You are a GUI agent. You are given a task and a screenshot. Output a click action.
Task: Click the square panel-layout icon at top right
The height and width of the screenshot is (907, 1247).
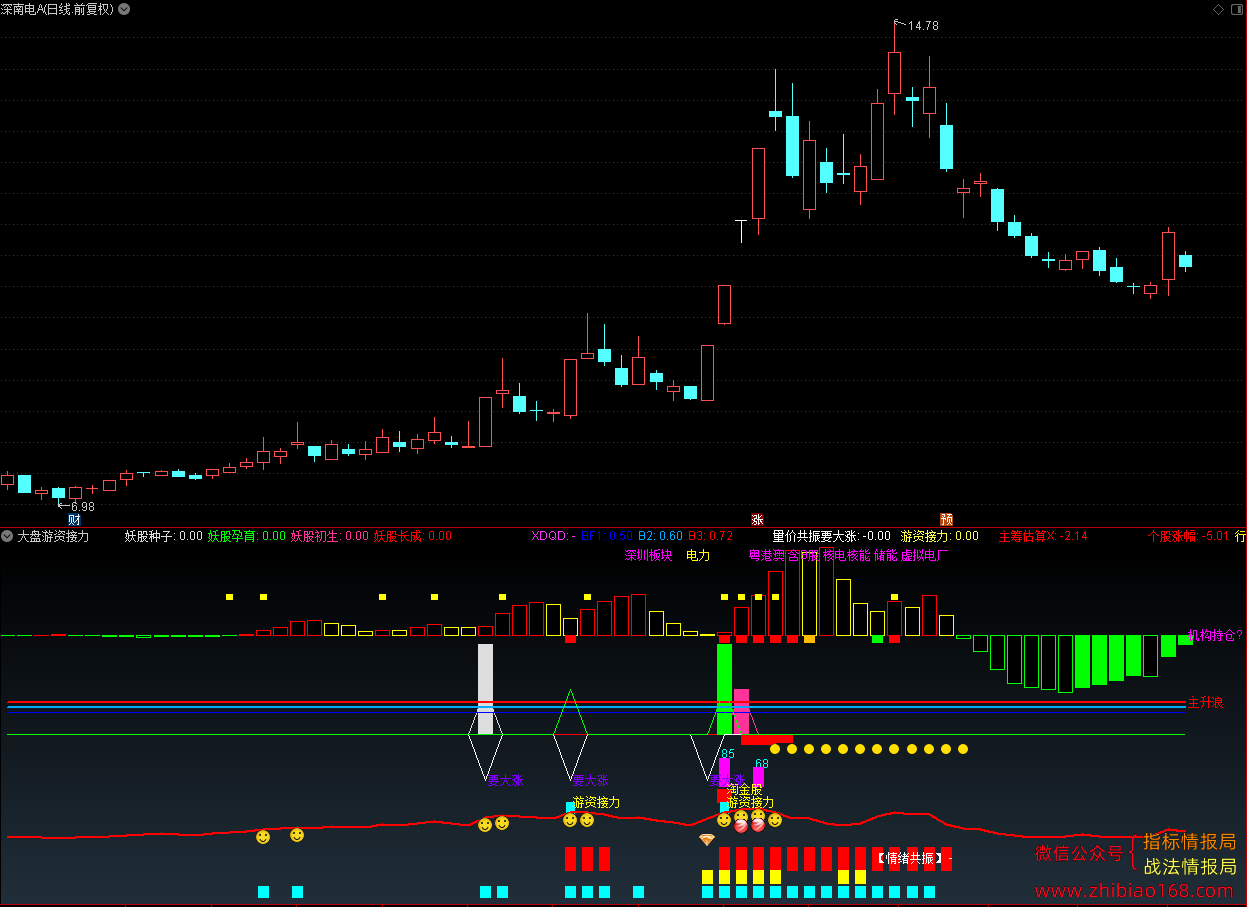pyautogui.click(x=1235, y=9)
